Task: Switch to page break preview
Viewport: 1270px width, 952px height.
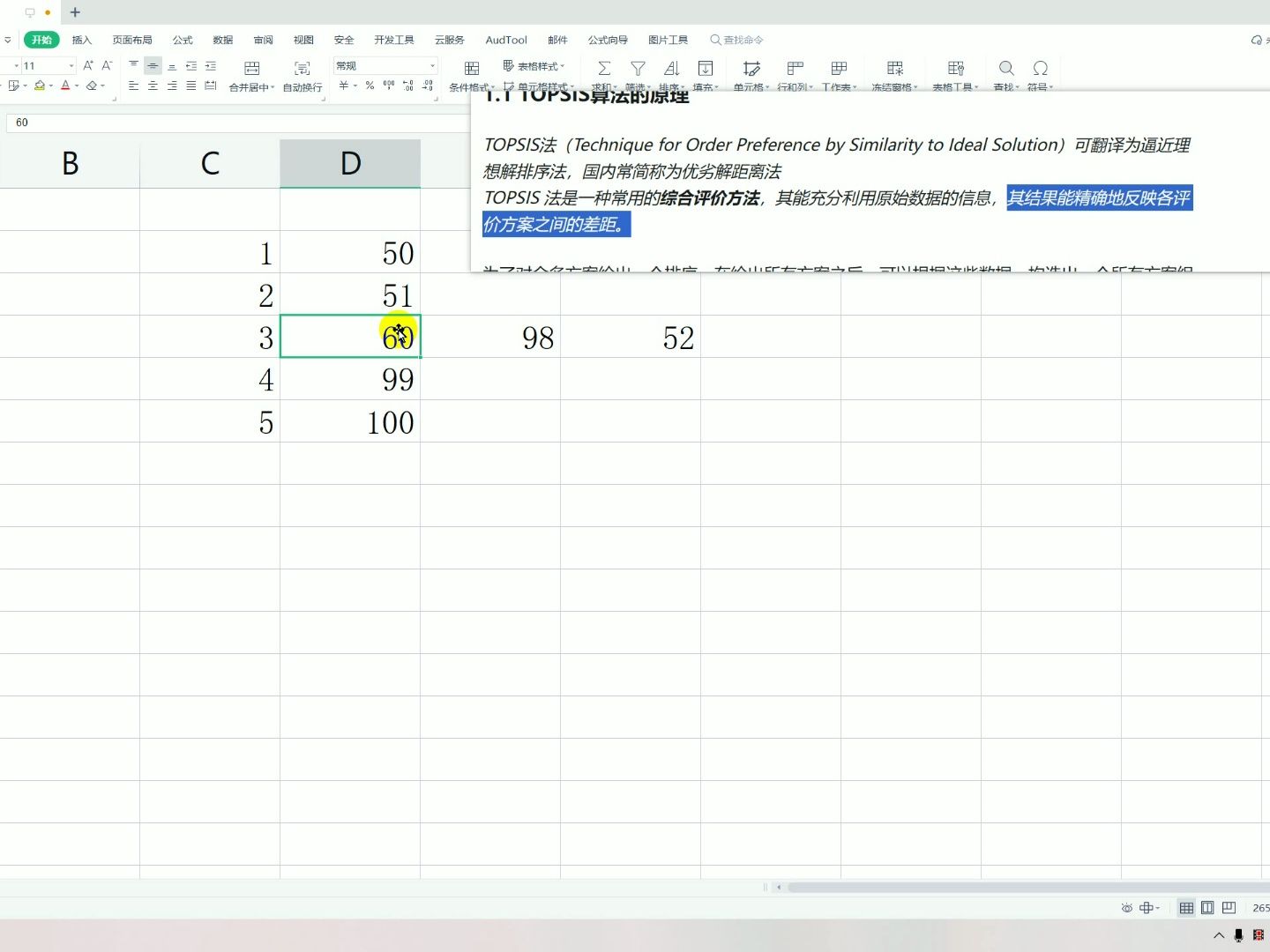Action: (x=1229, y=908)
